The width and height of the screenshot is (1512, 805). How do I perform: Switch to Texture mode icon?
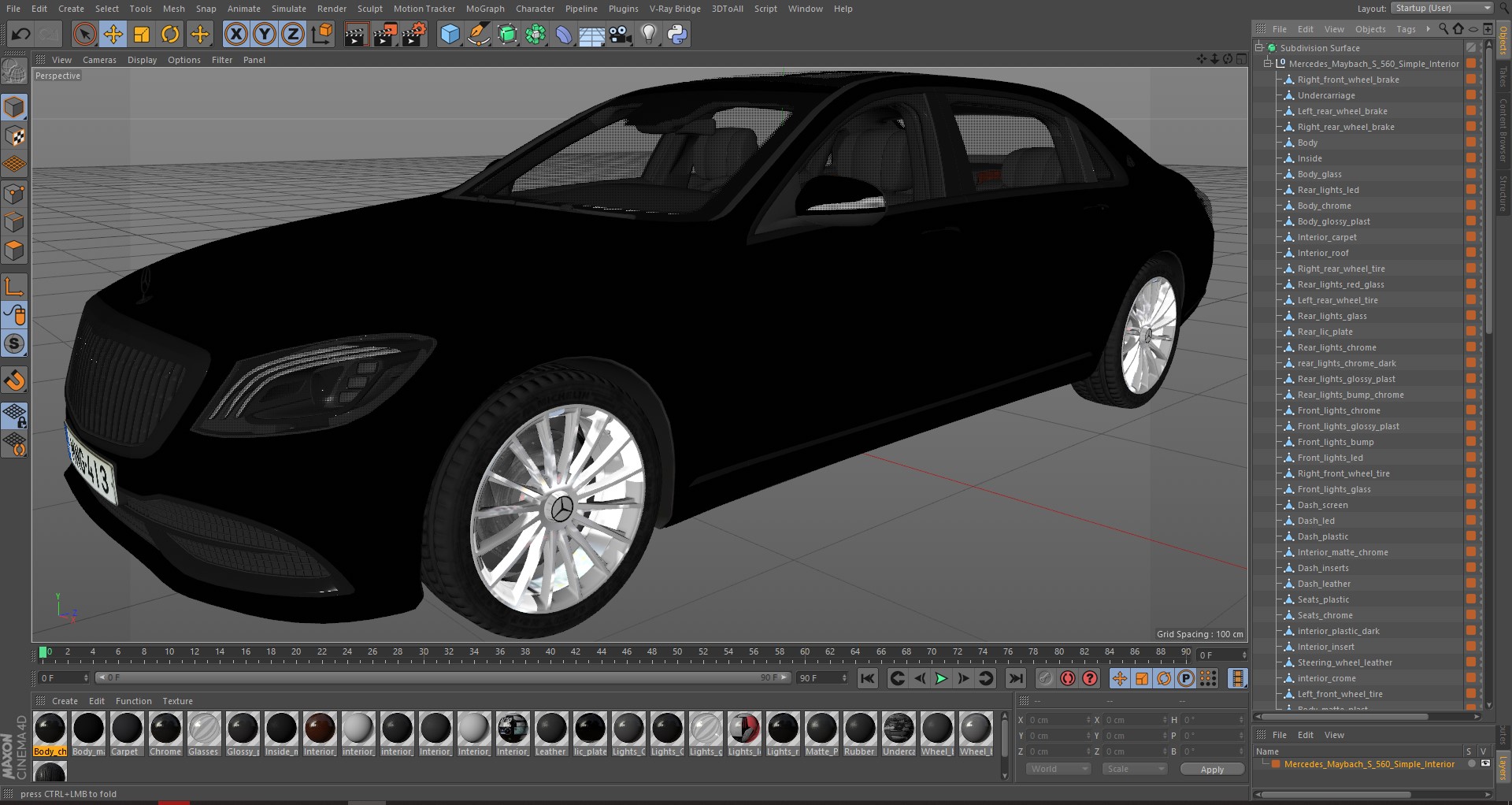coord(14,135)
